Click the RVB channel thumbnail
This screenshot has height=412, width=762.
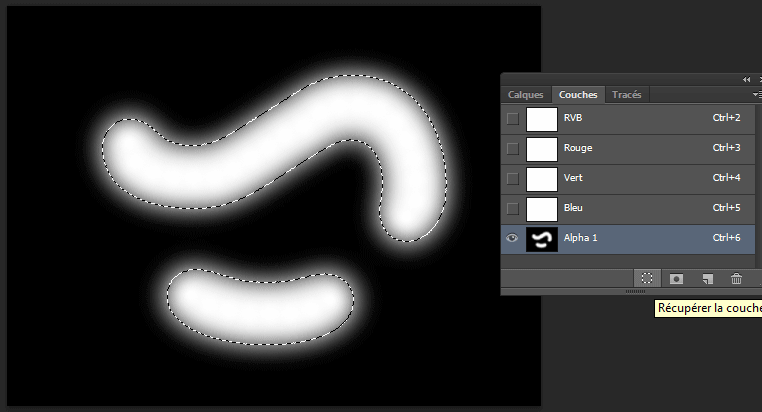coord(542,119)
